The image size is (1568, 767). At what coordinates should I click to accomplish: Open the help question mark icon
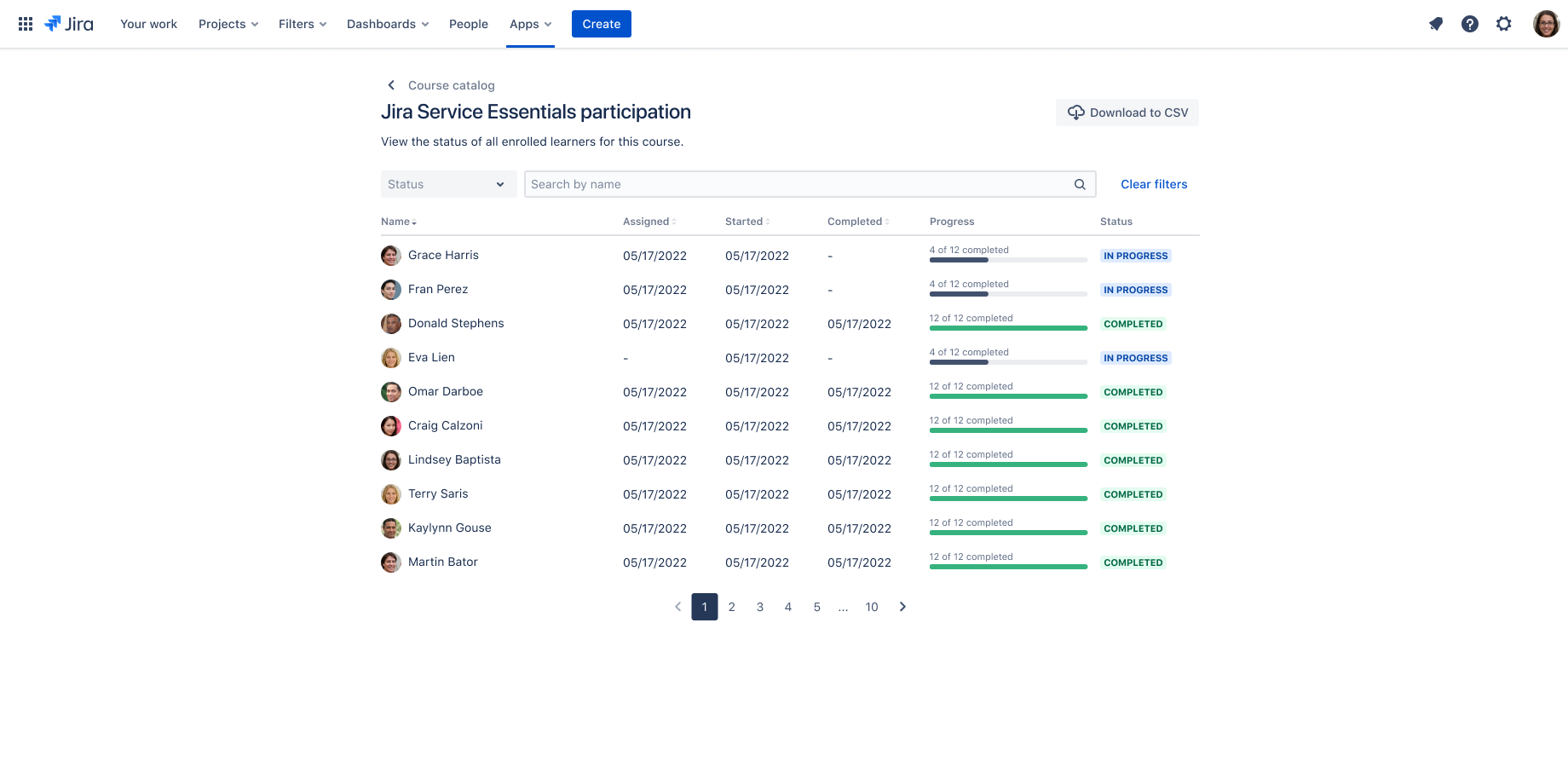click(x=1470, y=24)
